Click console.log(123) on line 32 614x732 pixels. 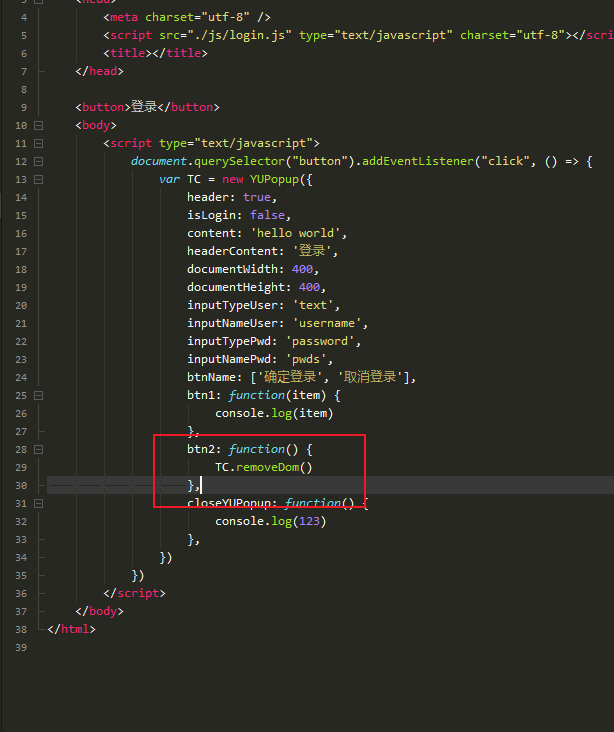[x=271, y=521]
